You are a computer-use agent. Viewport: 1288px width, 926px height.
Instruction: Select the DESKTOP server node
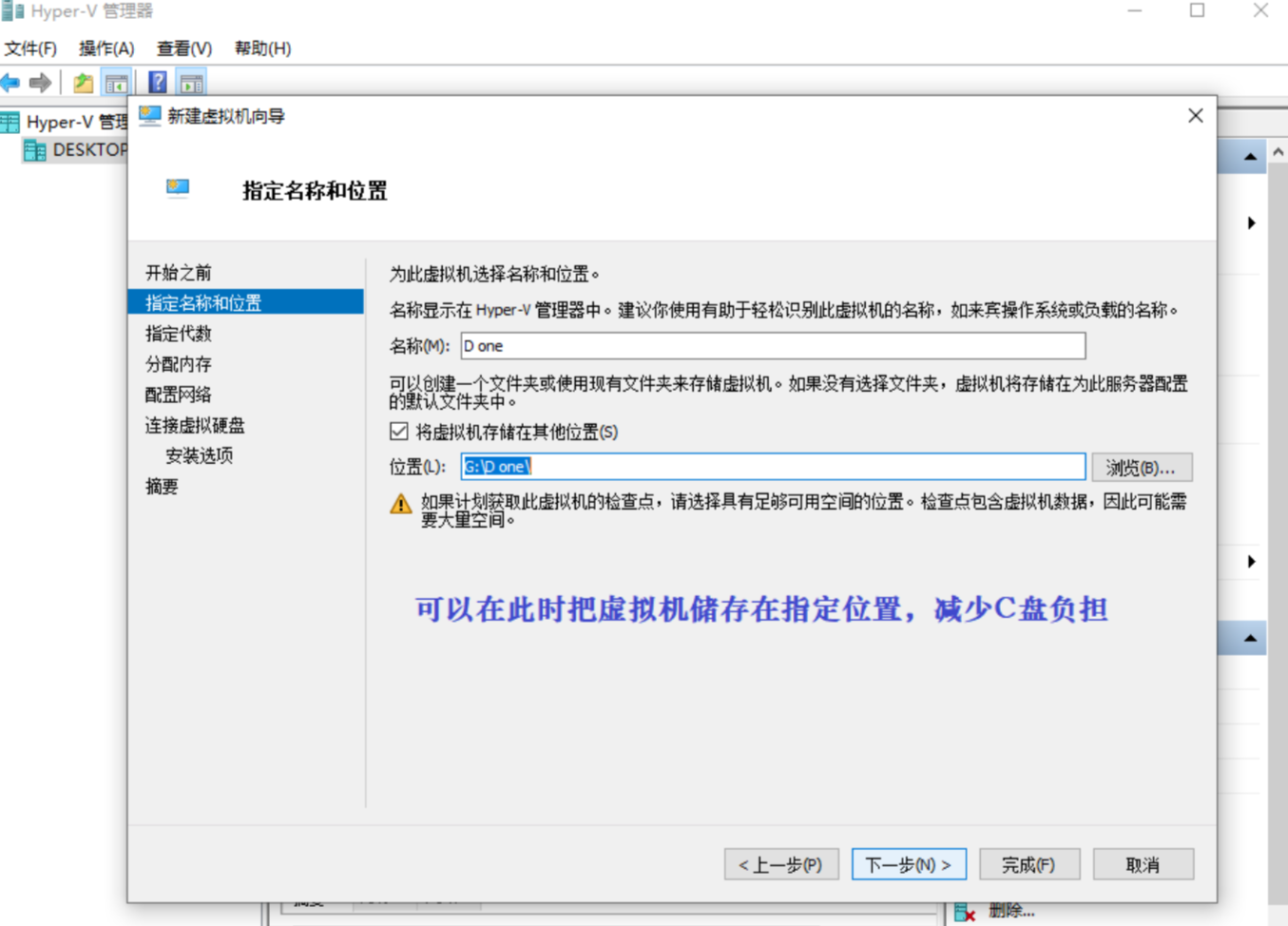[x=76, y=150]
